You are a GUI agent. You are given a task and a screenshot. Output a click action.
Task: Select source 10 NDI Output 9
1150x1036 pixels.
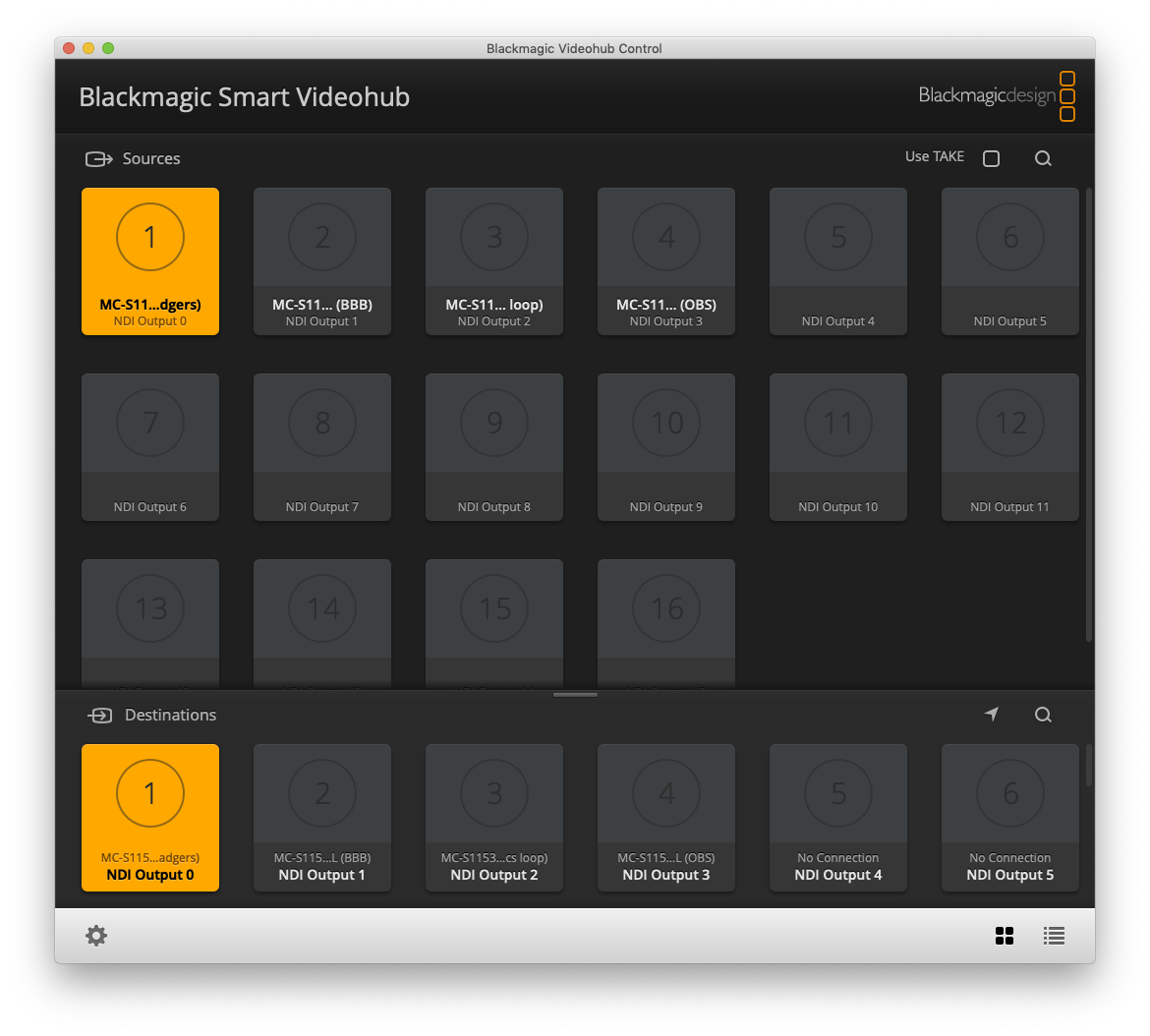[x=666, y=447]
